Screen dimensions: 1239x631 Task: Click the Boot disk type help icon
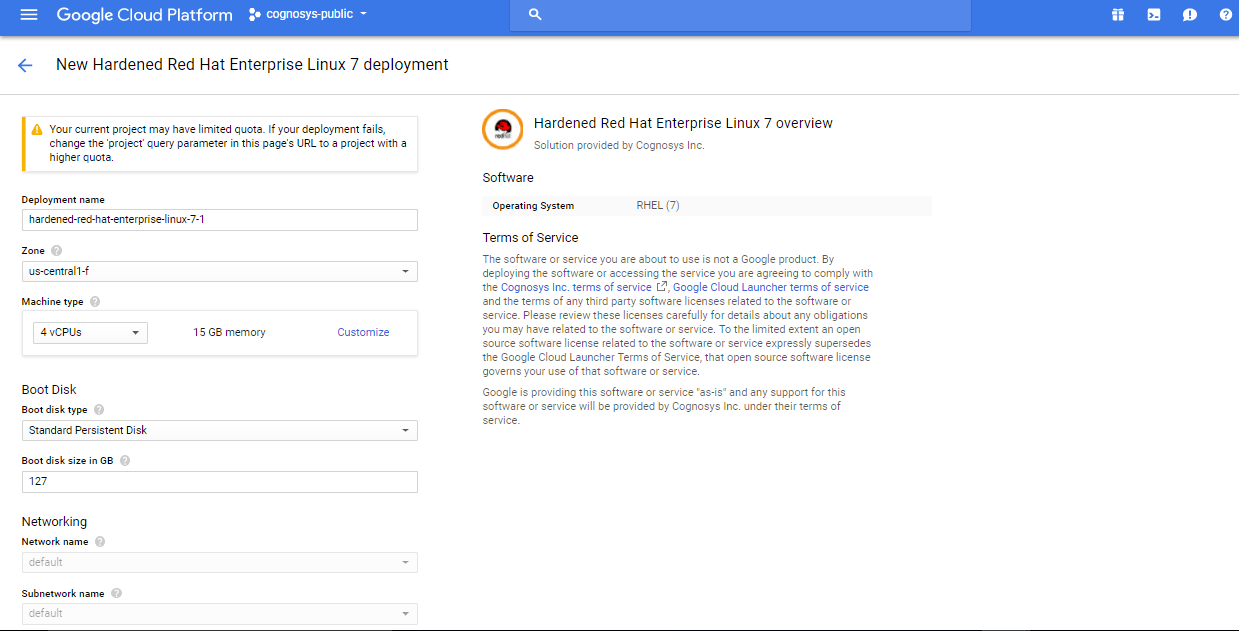pyautogui.click(x=99, y=410)
